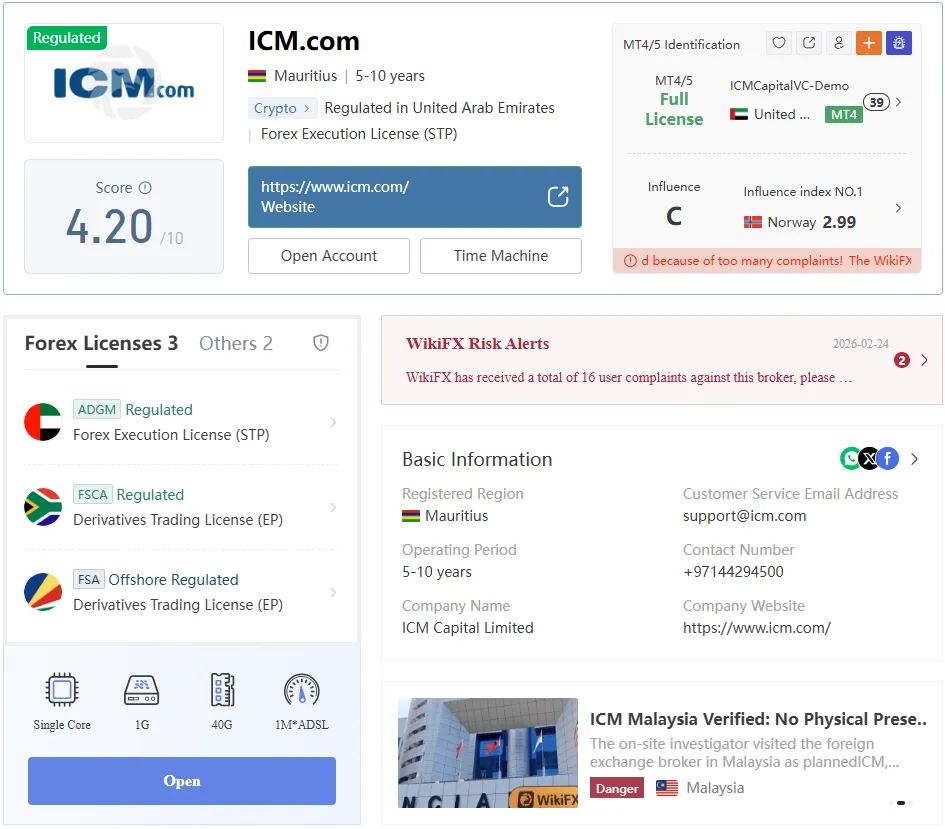This screenshot has height=829, width=945.
Task: Expand the FSCA Regulated license row arrow
Action: coord(333,507)
